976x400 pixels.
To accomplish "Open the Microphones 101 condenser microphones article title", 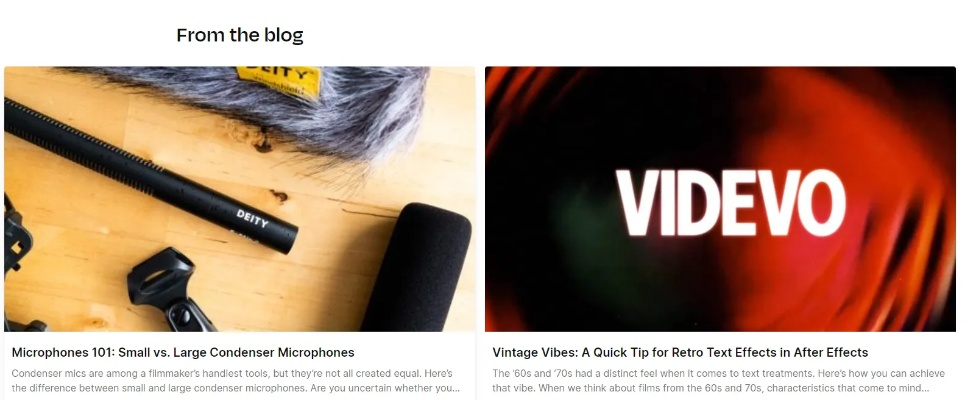I will [183, 353].
